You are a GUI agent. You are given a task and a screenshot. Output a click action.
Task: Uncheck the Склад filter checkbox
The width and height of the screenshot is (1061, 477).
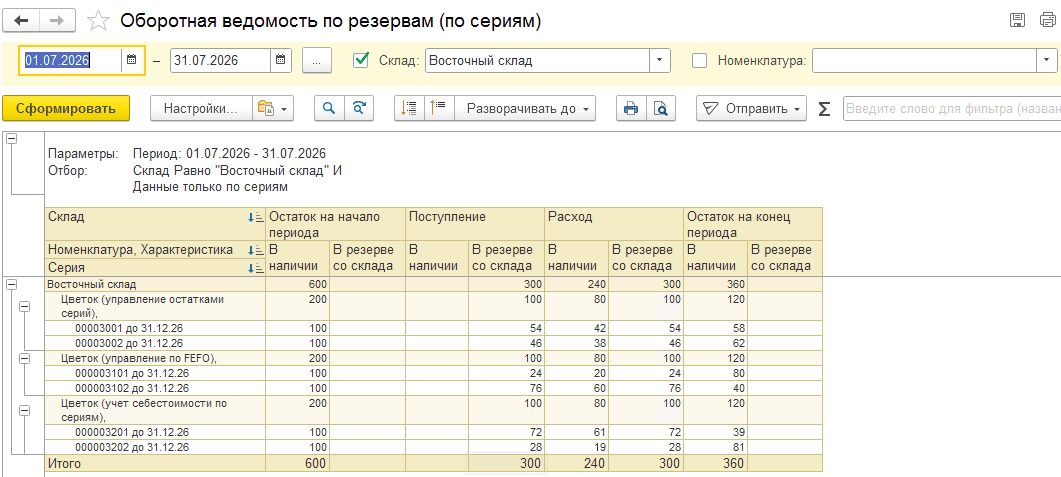point(361,60)
